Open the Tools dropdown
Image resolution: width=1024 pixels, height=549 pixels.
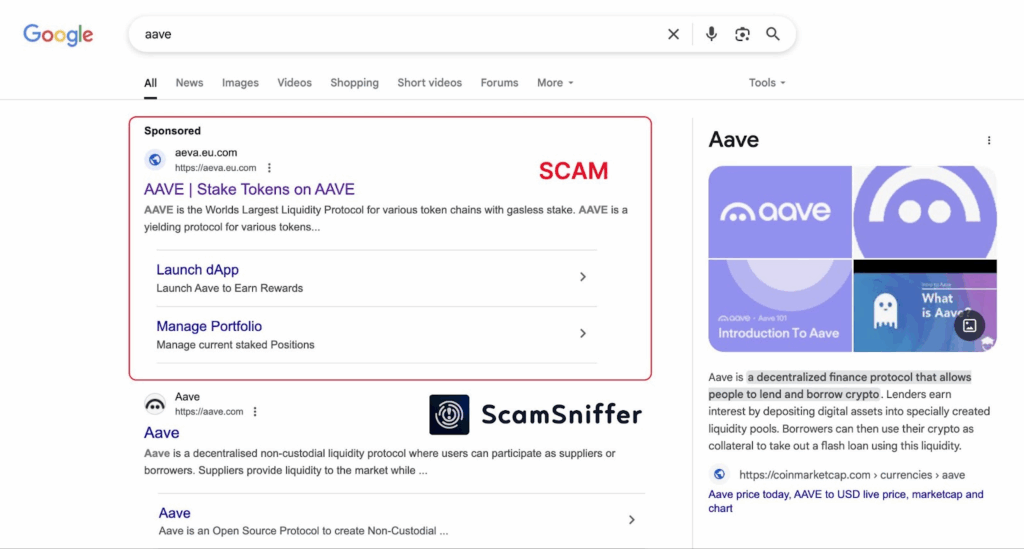(x=767, y=83)
